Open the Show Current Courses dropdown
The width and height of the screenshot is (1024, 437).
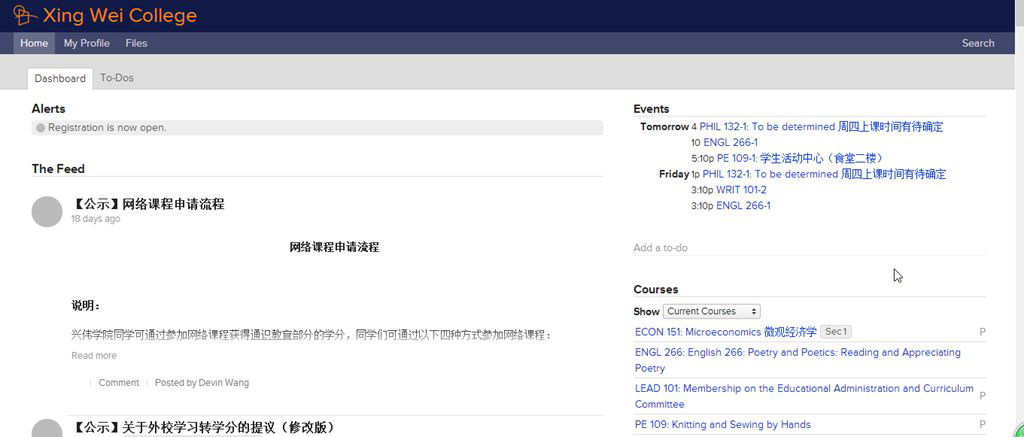(711, 311)
